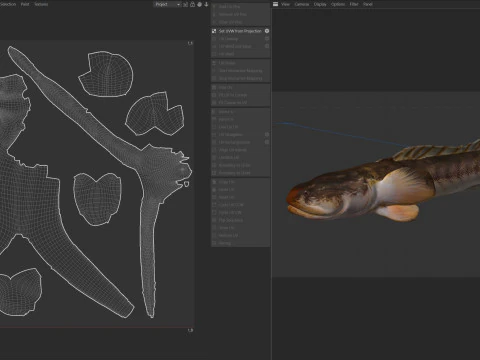Open the viewport View menu
Screen dimensions: 480x360
coord(286,4)
